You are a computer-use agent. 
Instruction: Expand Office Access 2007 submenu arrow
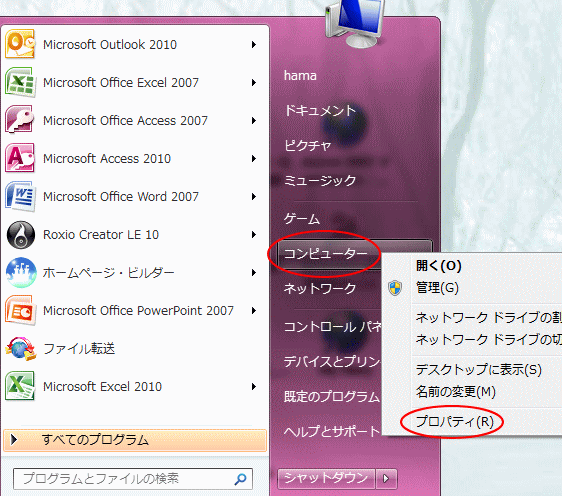coord(254,120)
